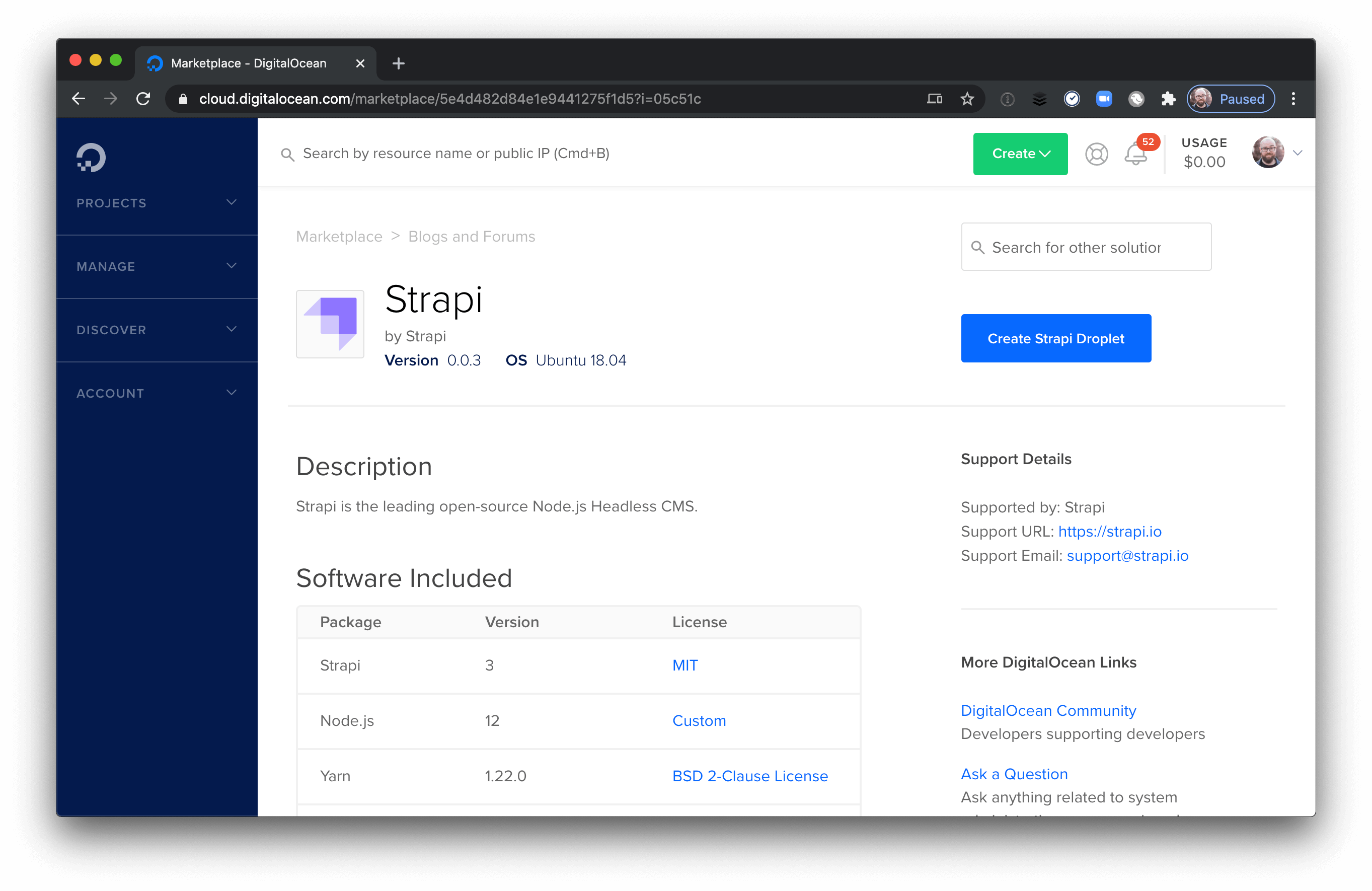Click the DigitalOcean logo in the sidebar

coord(91,156)
